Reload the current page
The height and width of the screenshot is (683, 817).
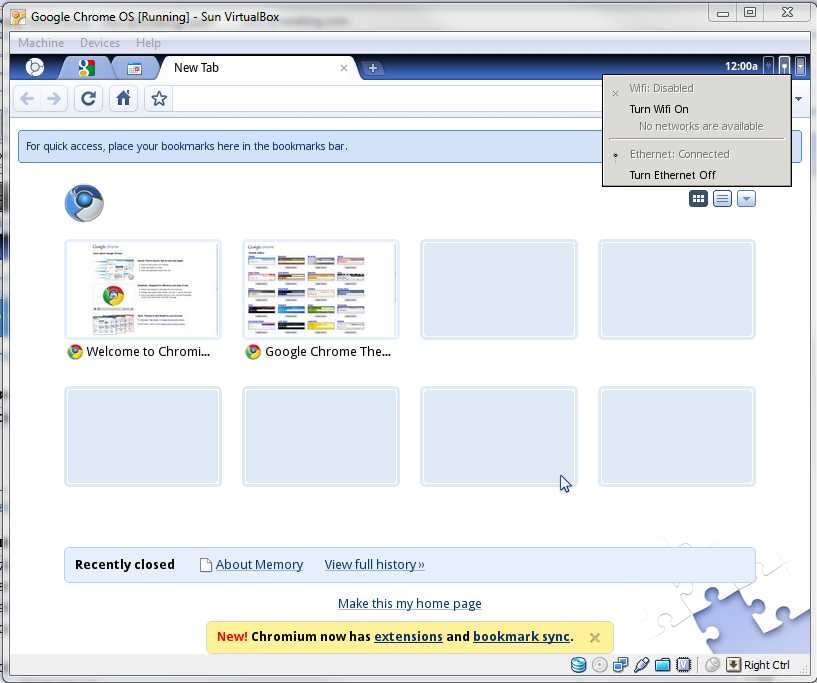[89, 98]
